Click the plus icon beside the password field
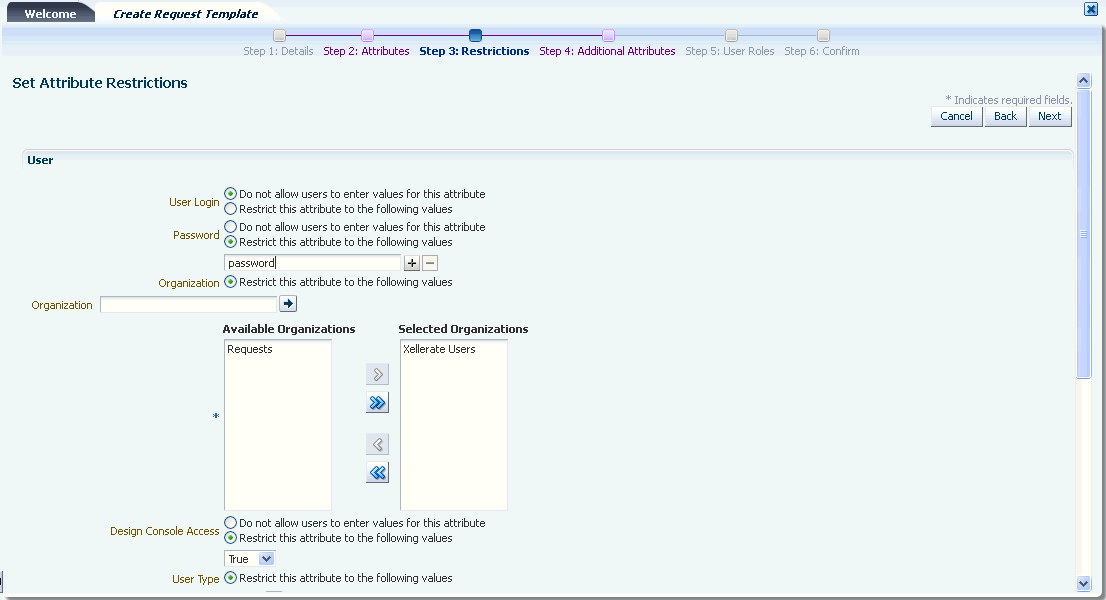The width and height of the screenshot is (1106, 600). [x=412, y=262]
